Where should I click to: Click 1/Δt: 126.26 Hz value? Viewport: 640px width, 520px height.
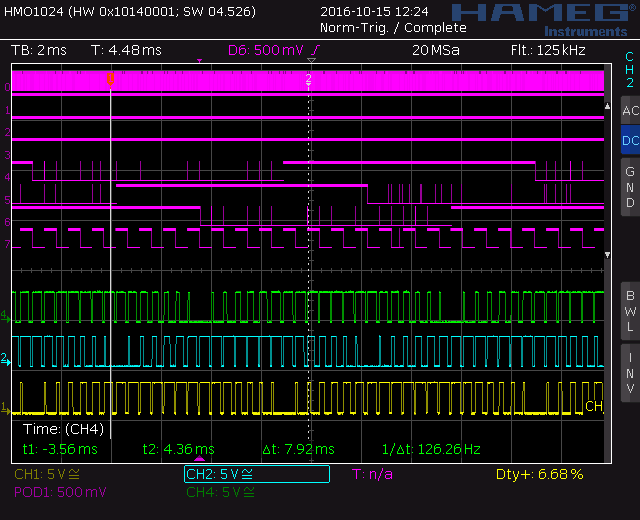point(431,449)
